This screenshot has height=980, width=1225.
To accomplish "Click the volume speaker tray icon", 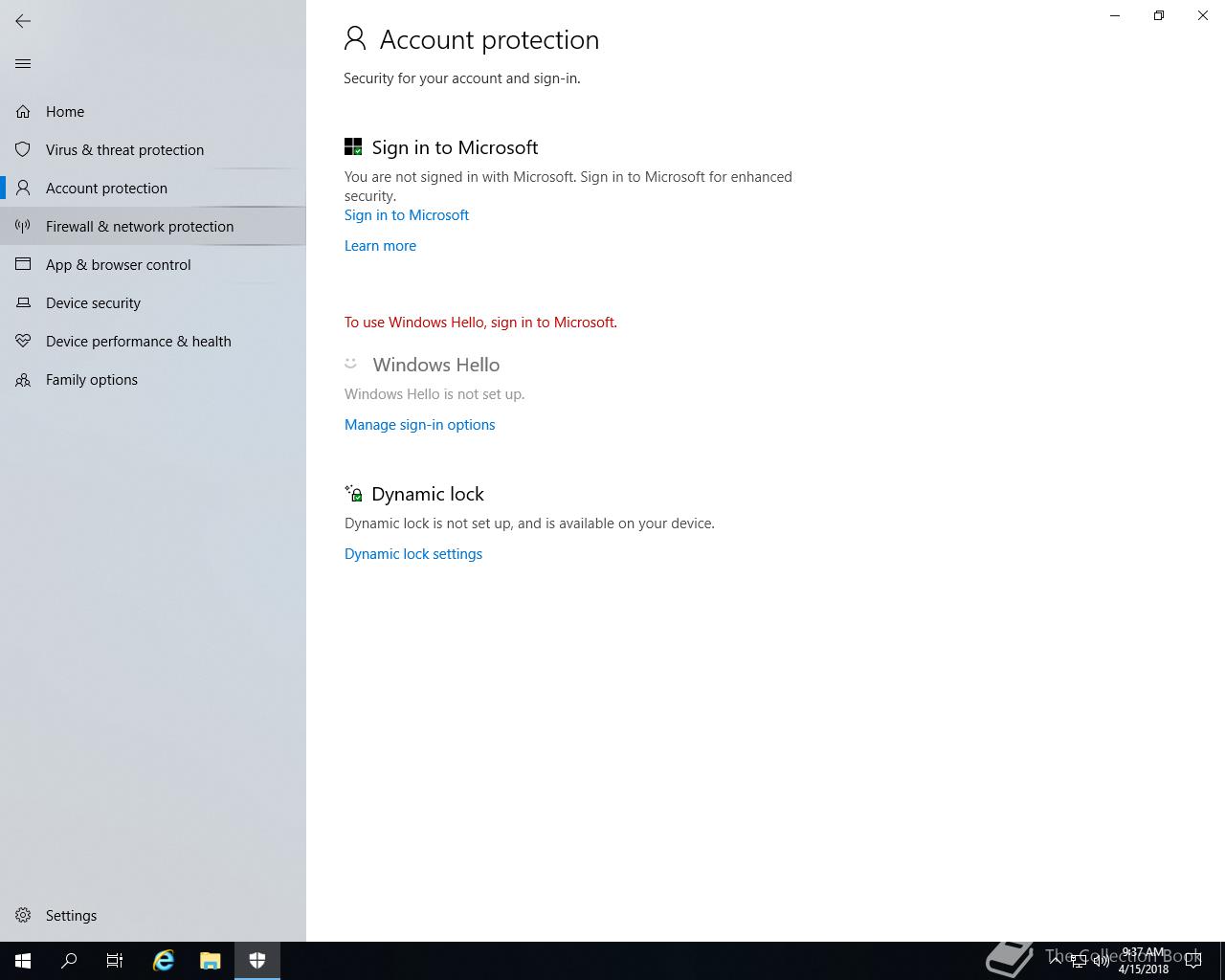I will 1101,961.
